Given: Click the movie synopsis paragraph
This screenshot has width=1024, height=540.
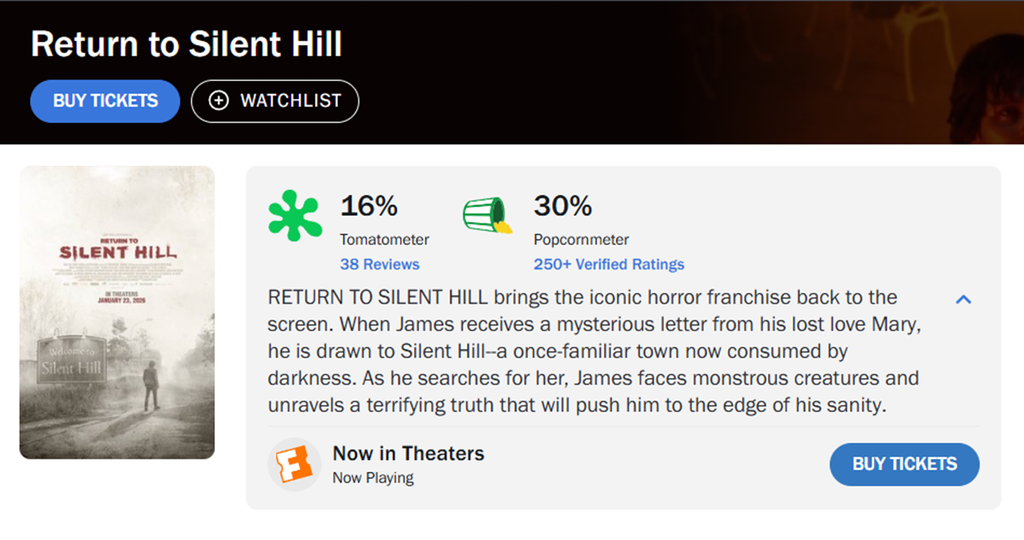Looking at the screenshot, I should [596, 351].
